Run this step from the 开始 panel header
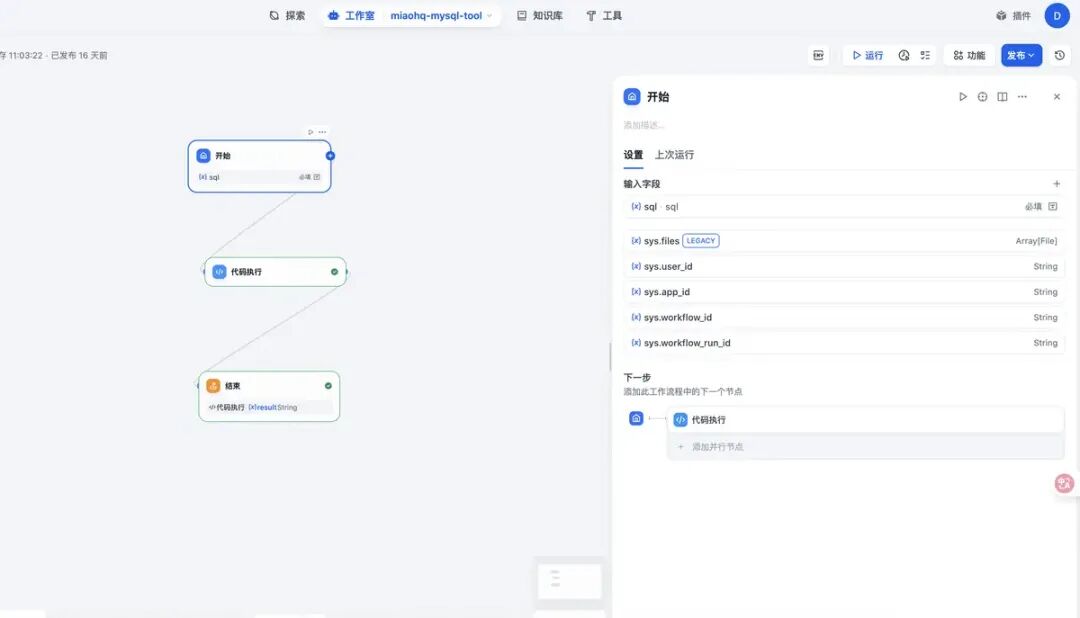The height and width of the screenshot is (618, 1080). [963, 96]
